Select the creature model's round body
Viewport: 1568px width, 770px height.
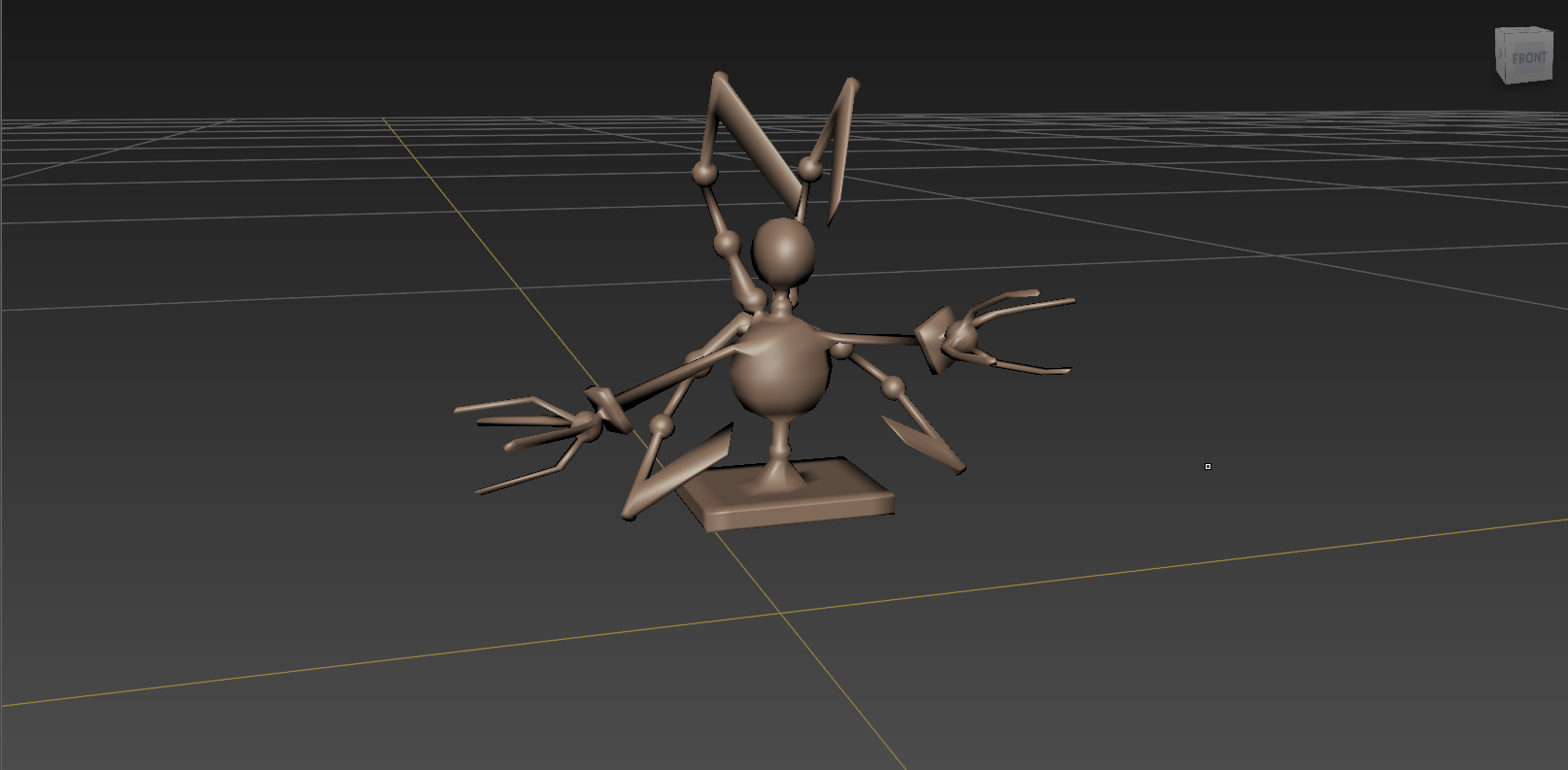[780, 370]
